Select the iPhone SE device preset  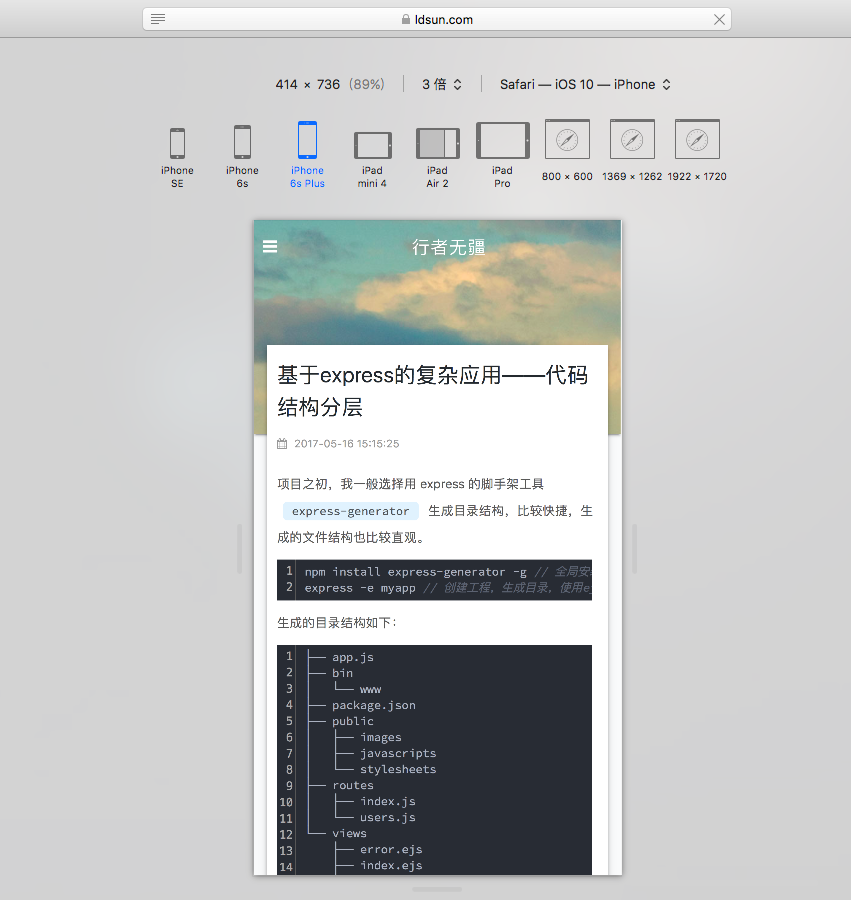tap(177, 157)
